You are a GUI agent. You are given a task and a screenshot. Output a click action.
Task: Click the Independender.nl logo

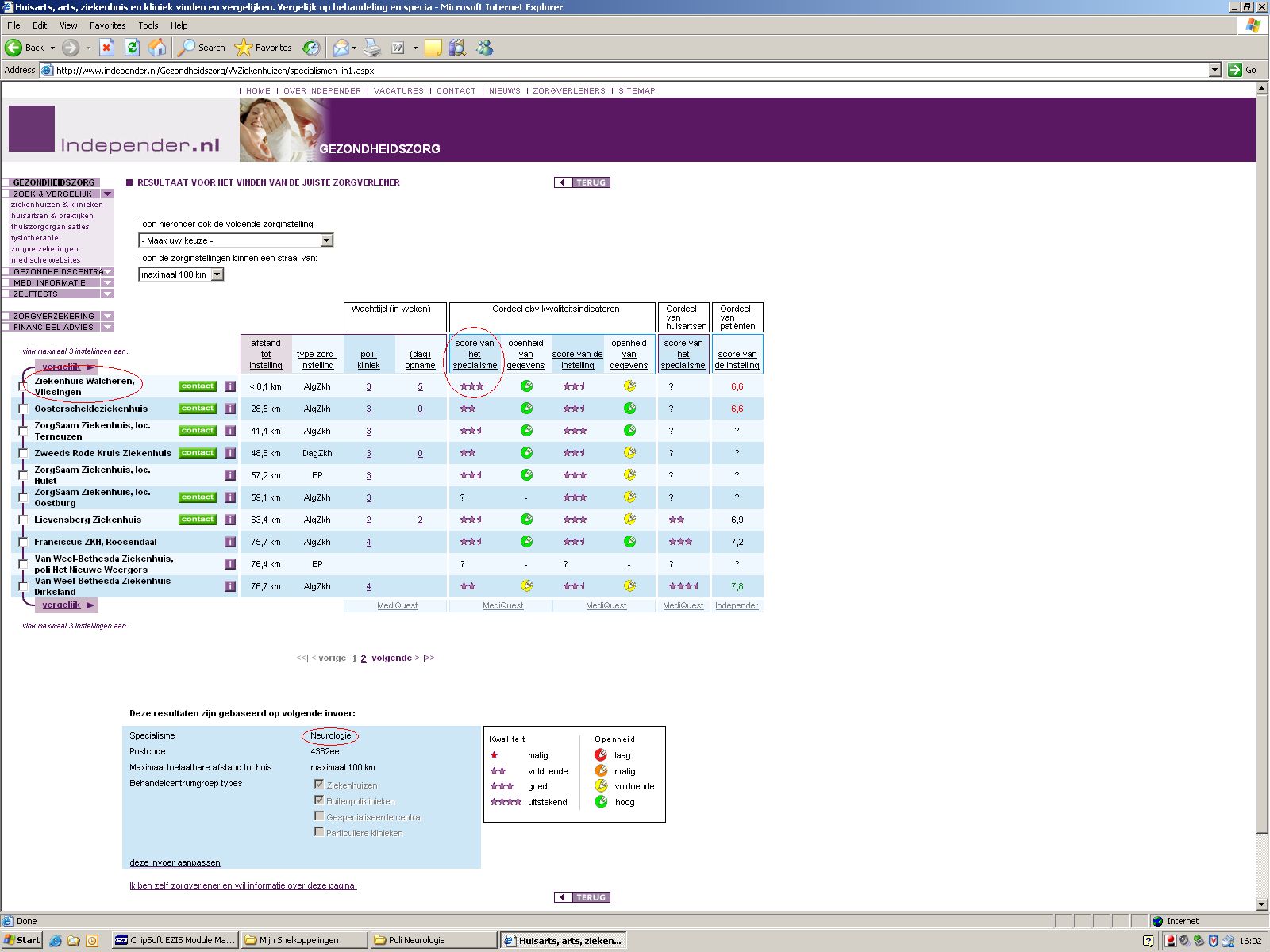click(114, 130)
